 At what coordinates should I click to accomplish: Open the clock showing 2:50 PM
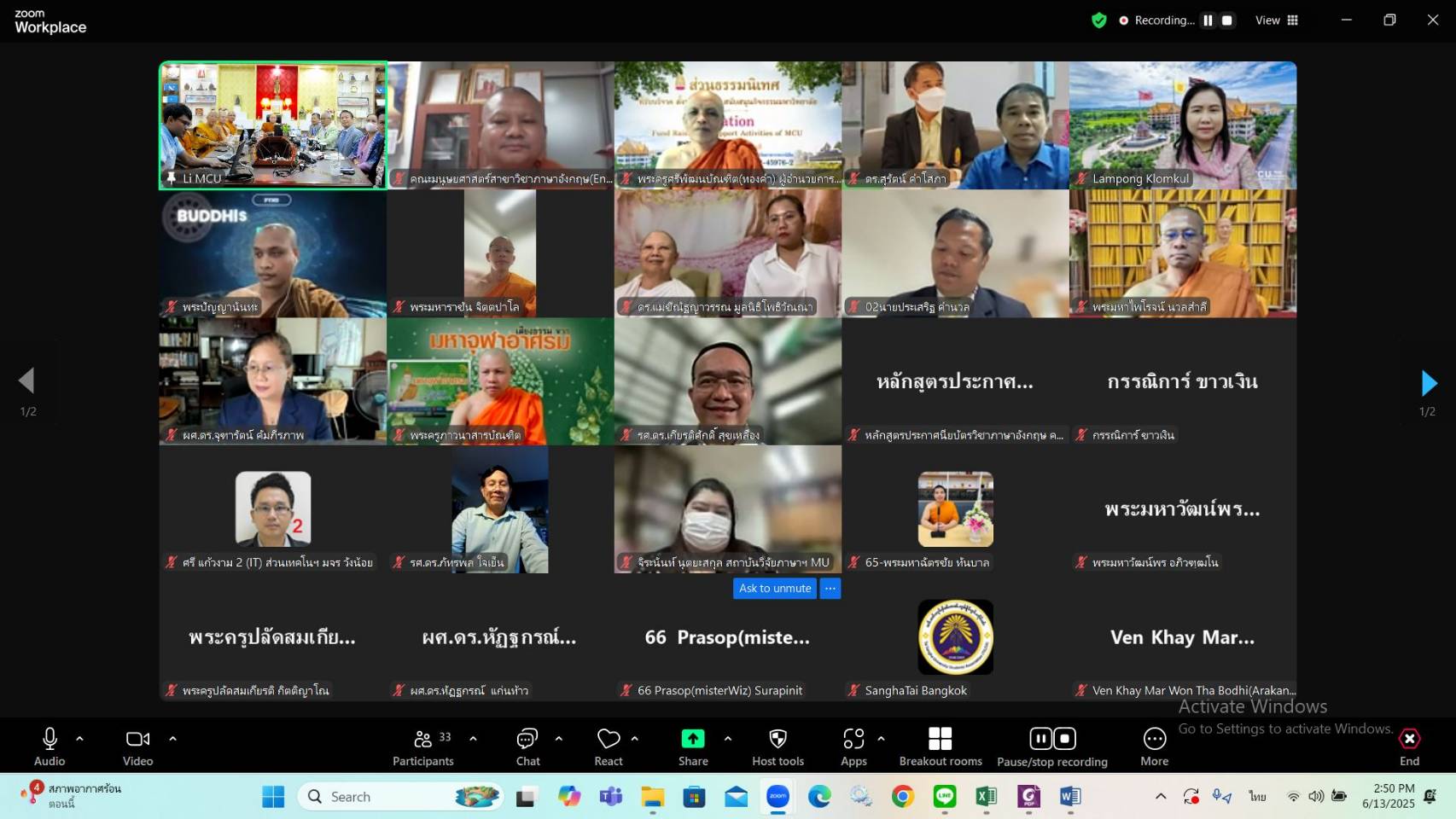coord(1388,796)
